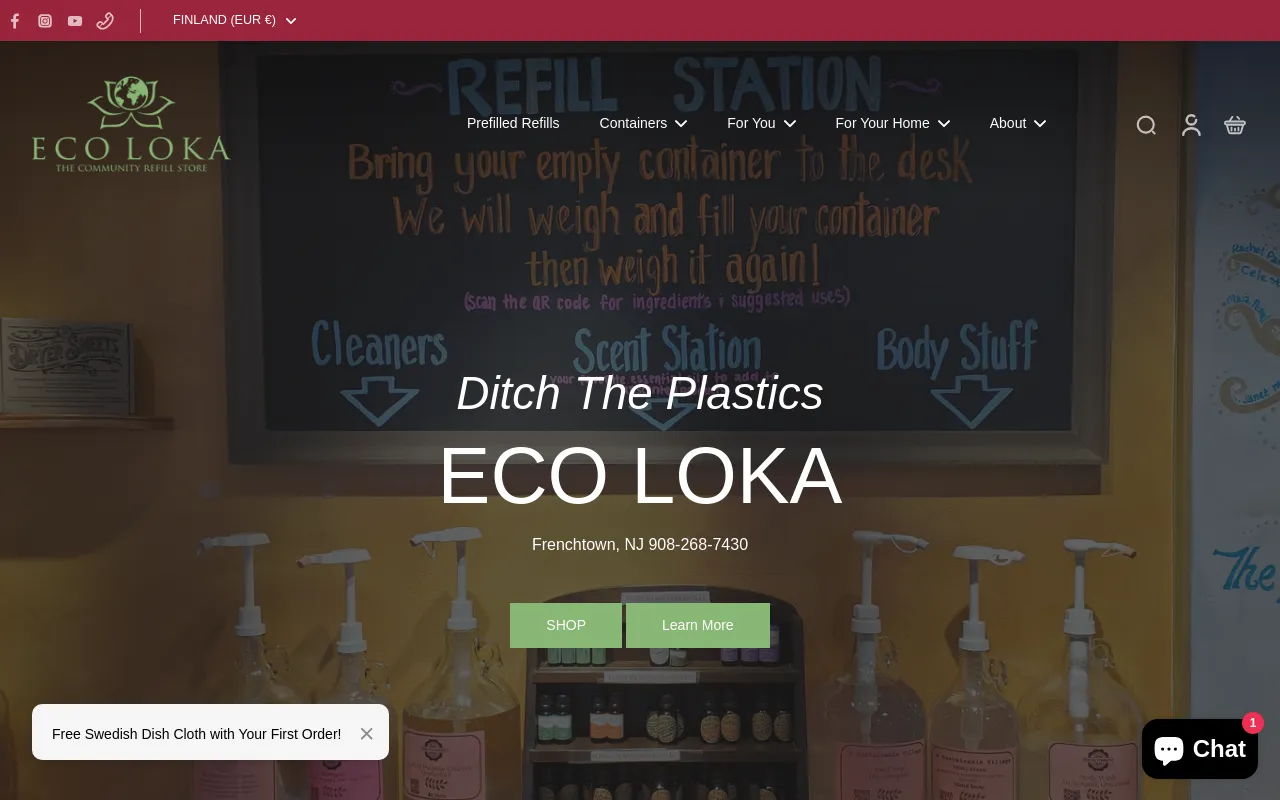Image resolution: width=1280 pixels, height=800 pixels.
Task: Open the YouTube social link icon
Action: [x=75, y=21]
